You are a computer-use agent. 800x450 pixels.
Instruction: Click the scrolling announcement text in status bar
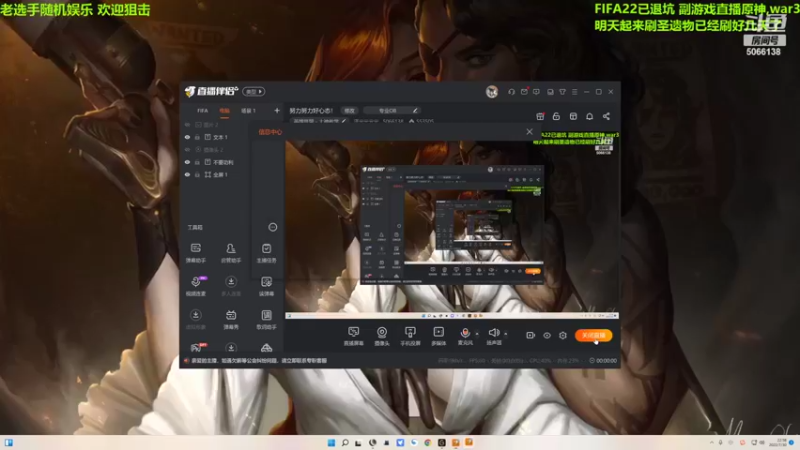click(x=259, y=361)
